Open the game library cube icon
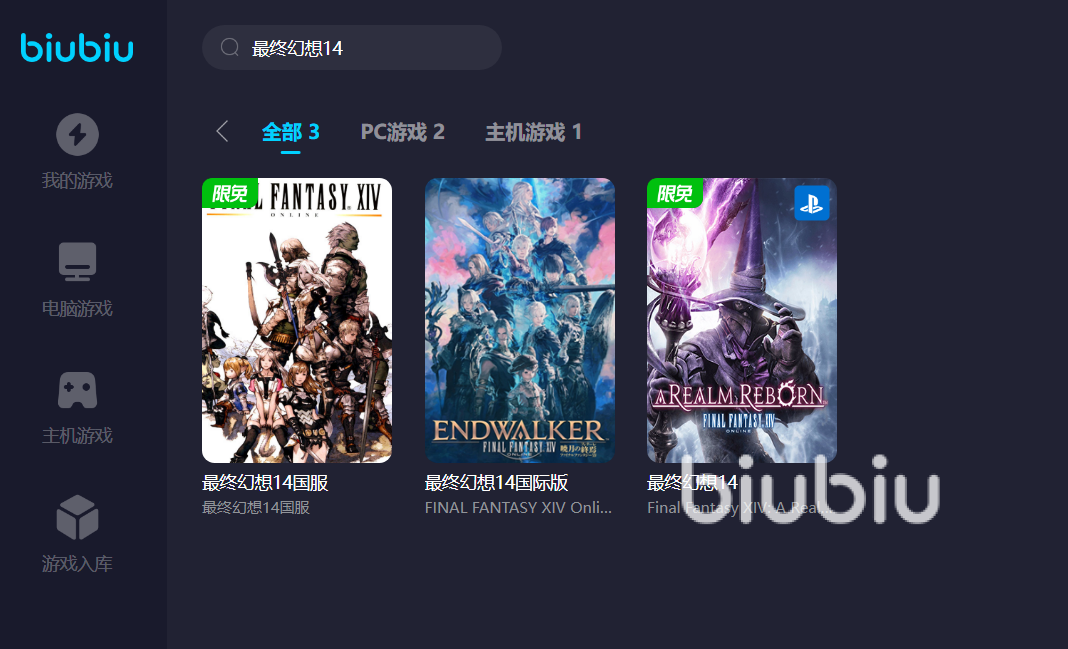 pyautogui.click(x=77, y=517)
